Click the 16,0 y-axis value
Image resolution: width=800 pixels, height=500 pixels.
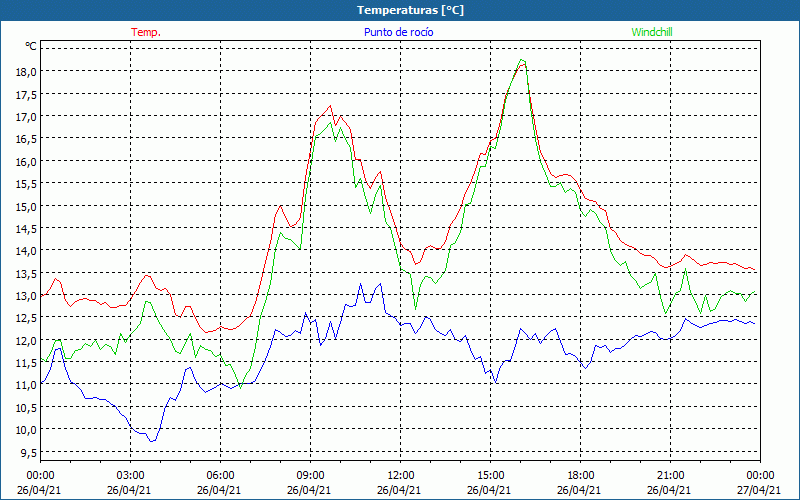pos(27,162)
